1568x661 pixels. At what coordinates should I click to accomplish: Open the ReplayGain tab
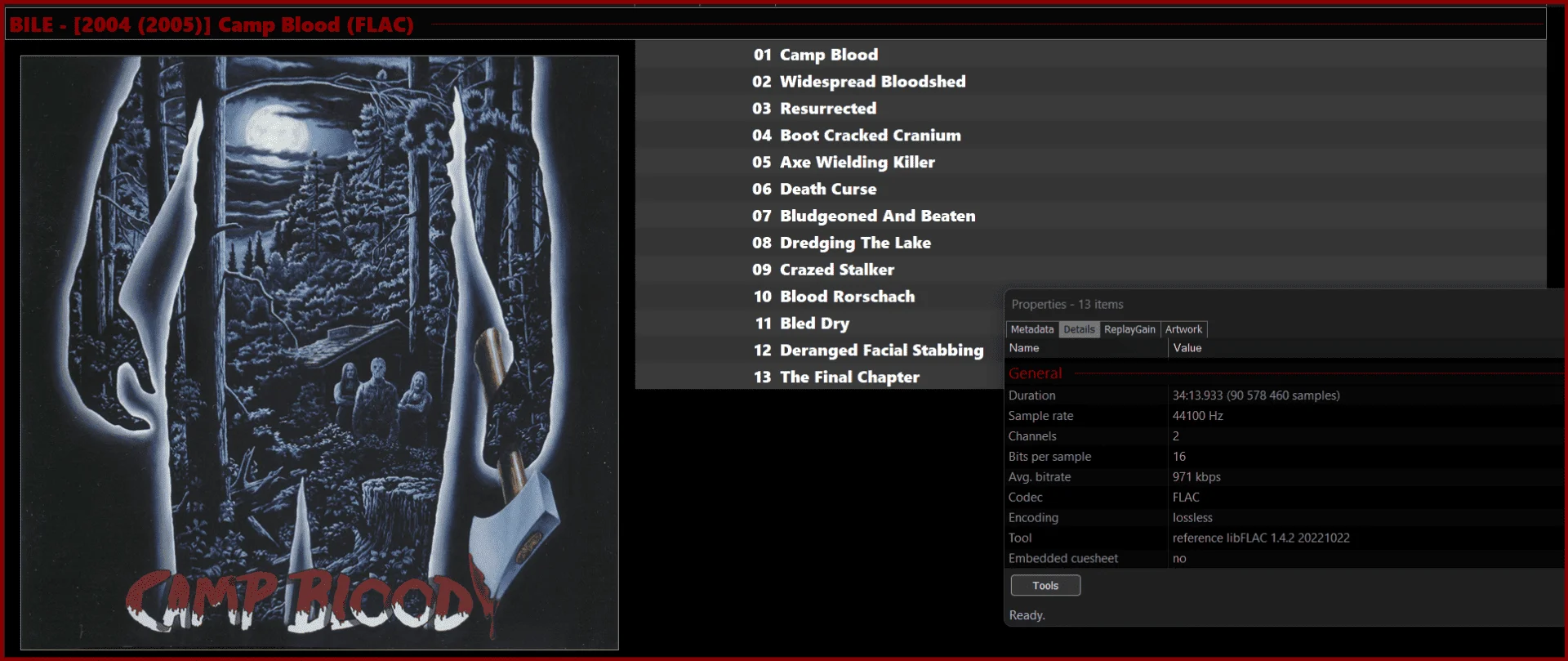(1129, 329)
